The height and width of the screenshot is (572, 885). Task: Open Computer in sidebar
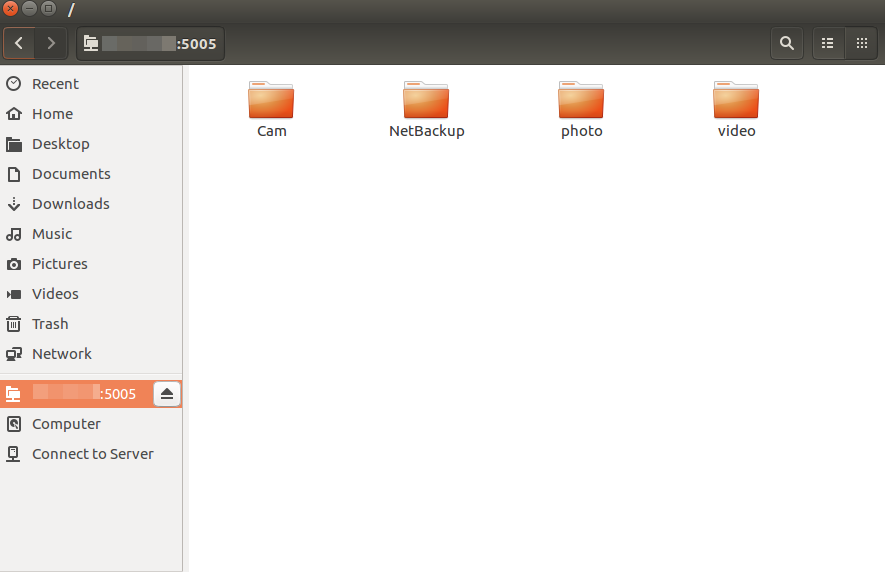click(91, 423)
